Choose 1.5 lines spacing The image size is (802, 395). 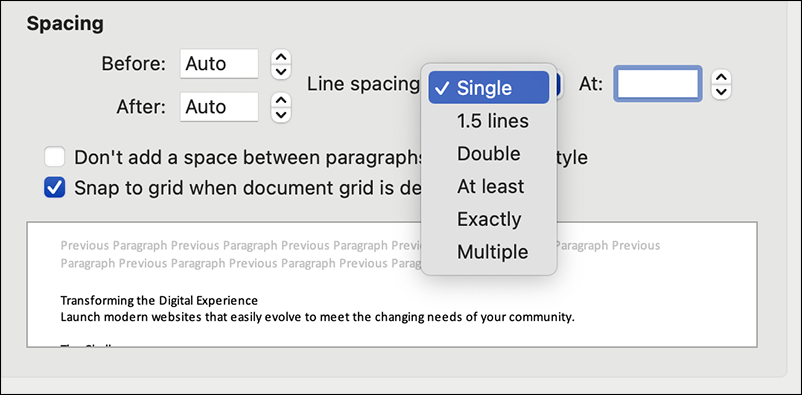[488, 121]
